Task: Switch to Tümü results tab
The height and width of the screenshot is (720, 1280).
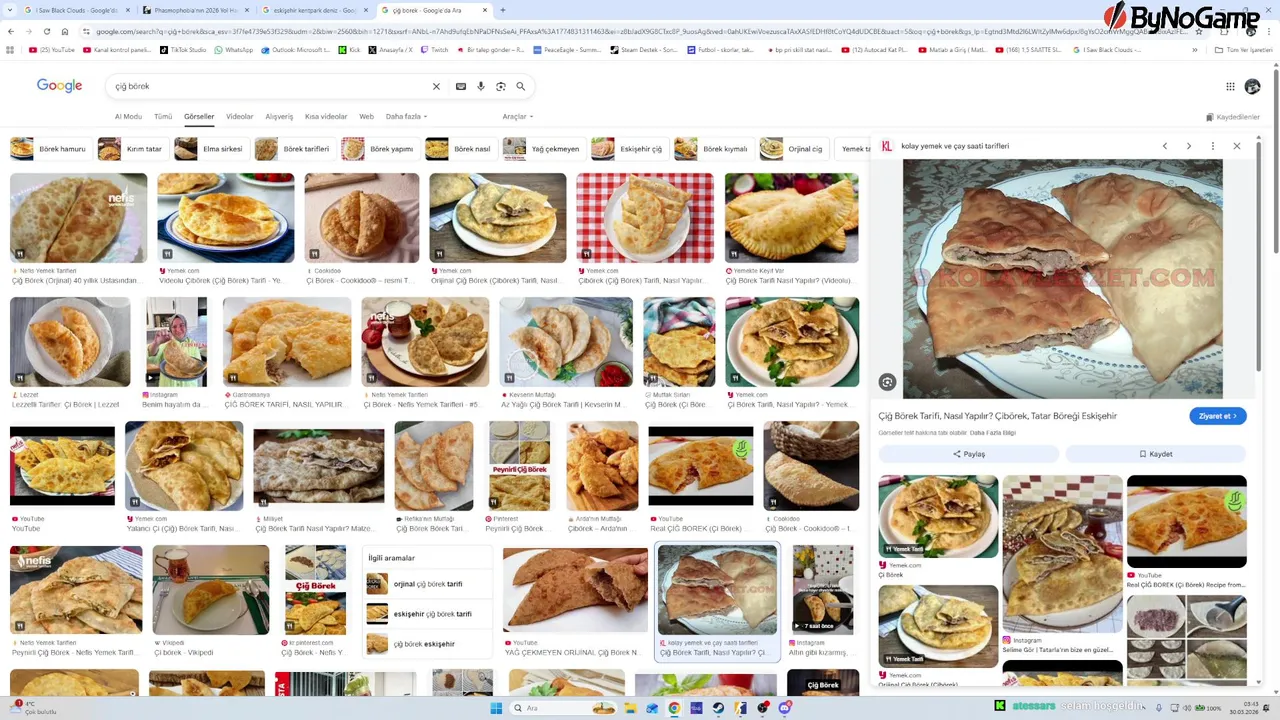Action: click(163, 117)
